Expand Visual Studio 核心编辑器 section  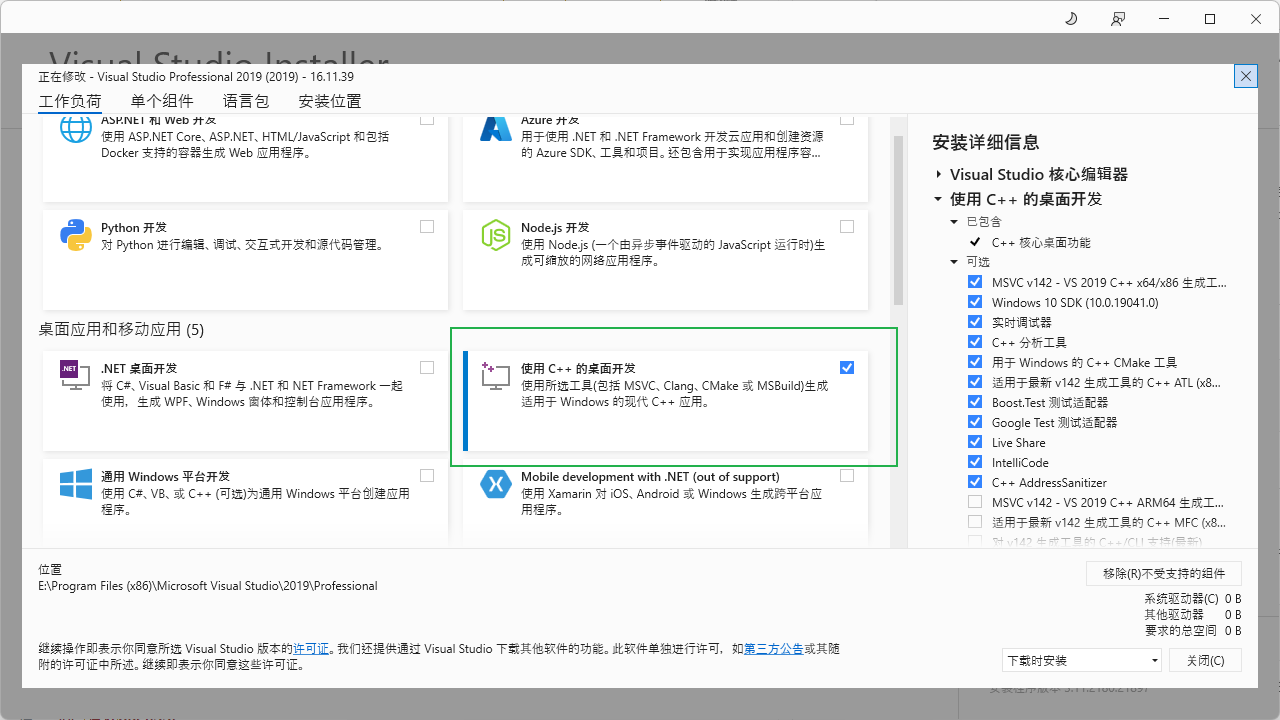[x=939, y=174]
